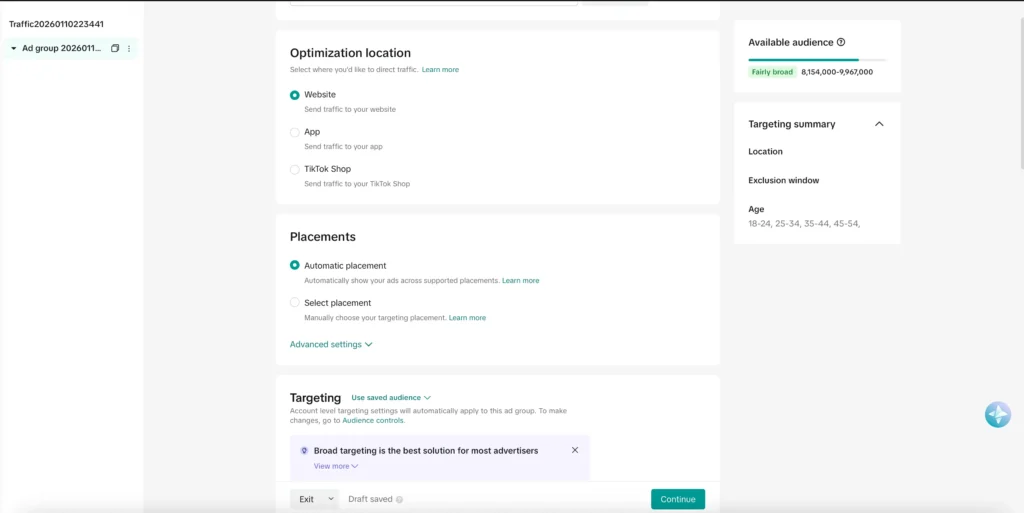Click Age ranges 18-24, 25-34 text

click(x=804, y=224)
